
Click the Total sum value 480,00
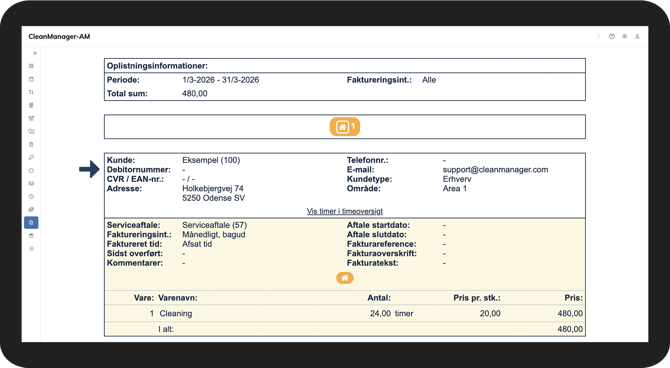pyautogui.click(x=195, y=94)
